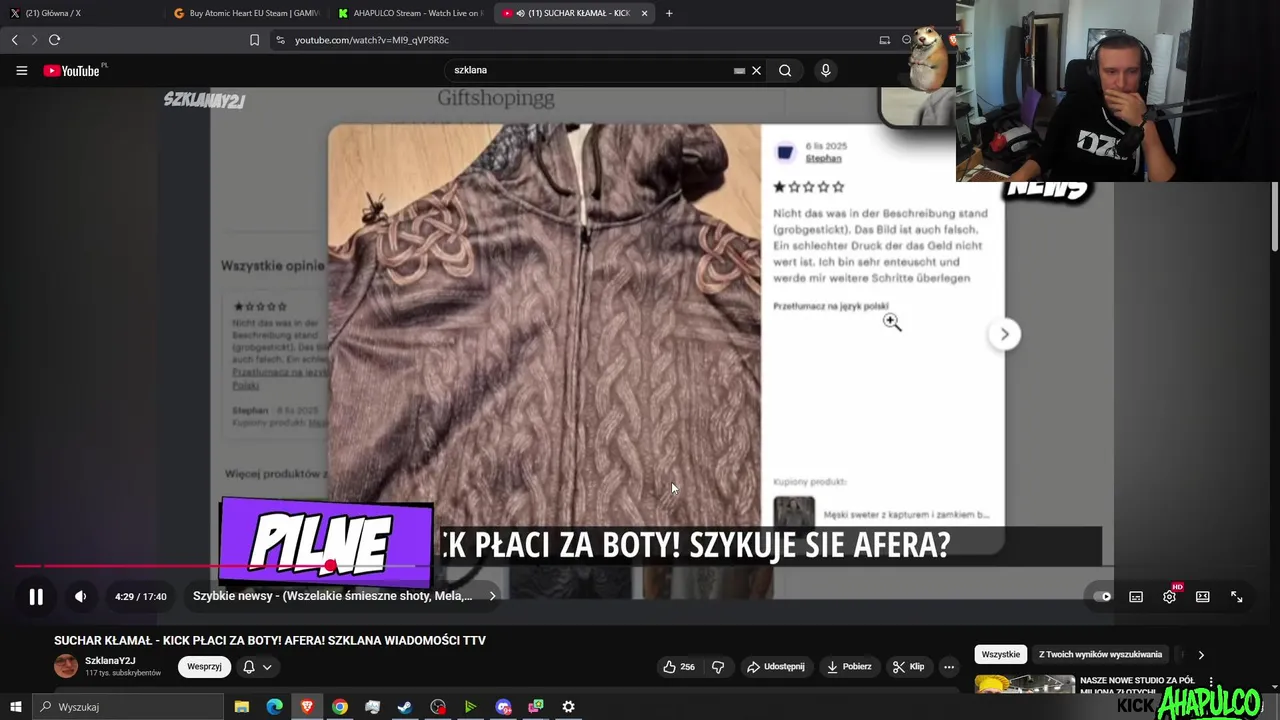The width and height of the screenshot is (1280, 720).
Task: Pause the YouTube video
Action: 36,597
